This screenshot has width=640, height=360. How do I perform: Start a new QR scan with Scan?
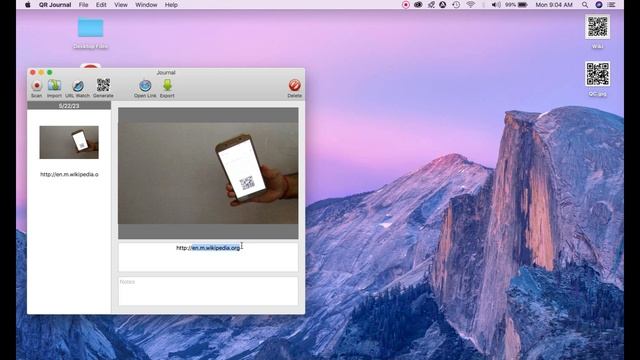pos(36,88)
